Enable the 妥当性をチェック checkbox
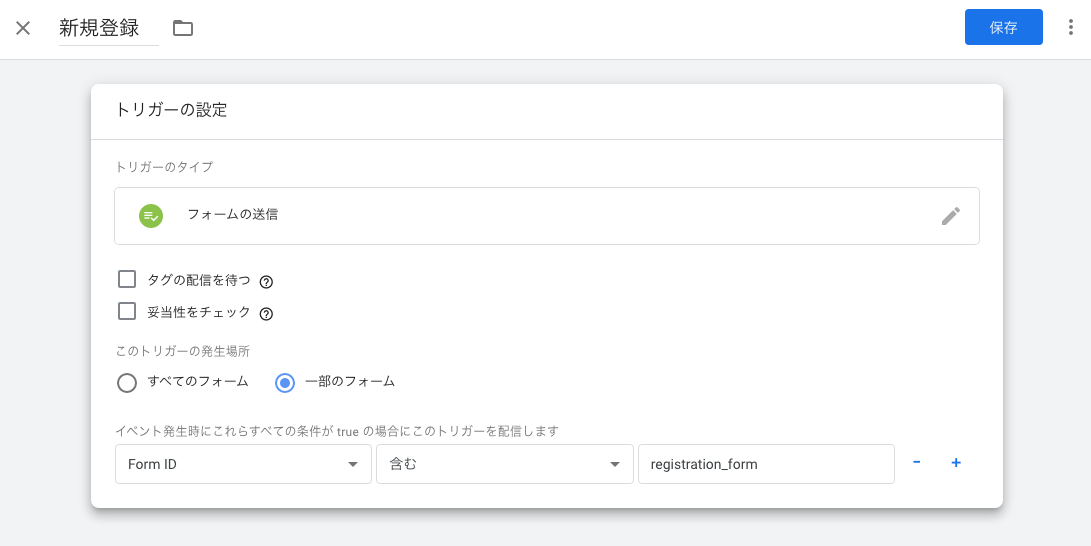 pyautogui.click(x=127, y=311)
